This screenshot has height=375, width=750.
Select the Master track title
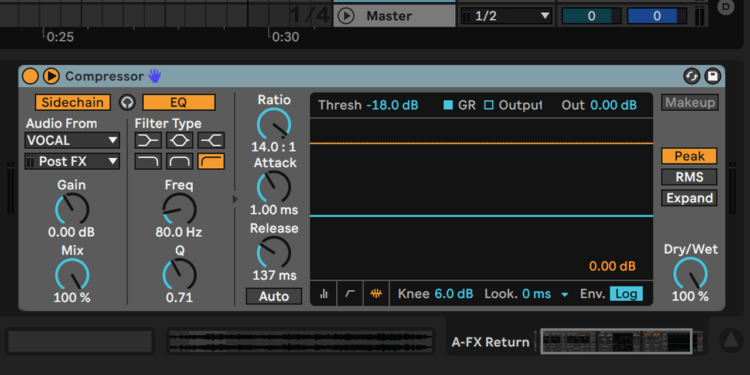coord(389,16)
